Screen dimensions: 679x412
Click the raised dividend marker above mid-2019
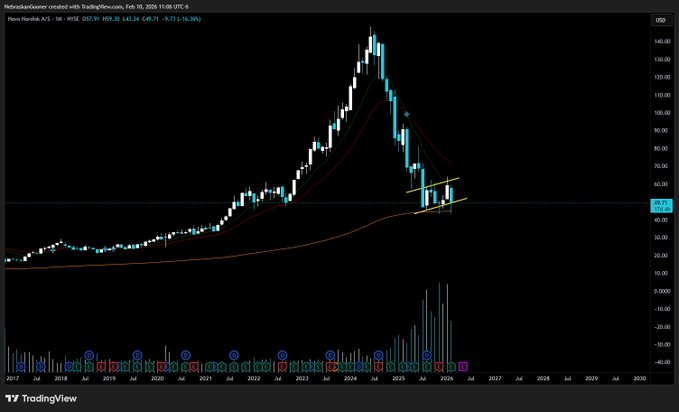[x=137, y=355]
